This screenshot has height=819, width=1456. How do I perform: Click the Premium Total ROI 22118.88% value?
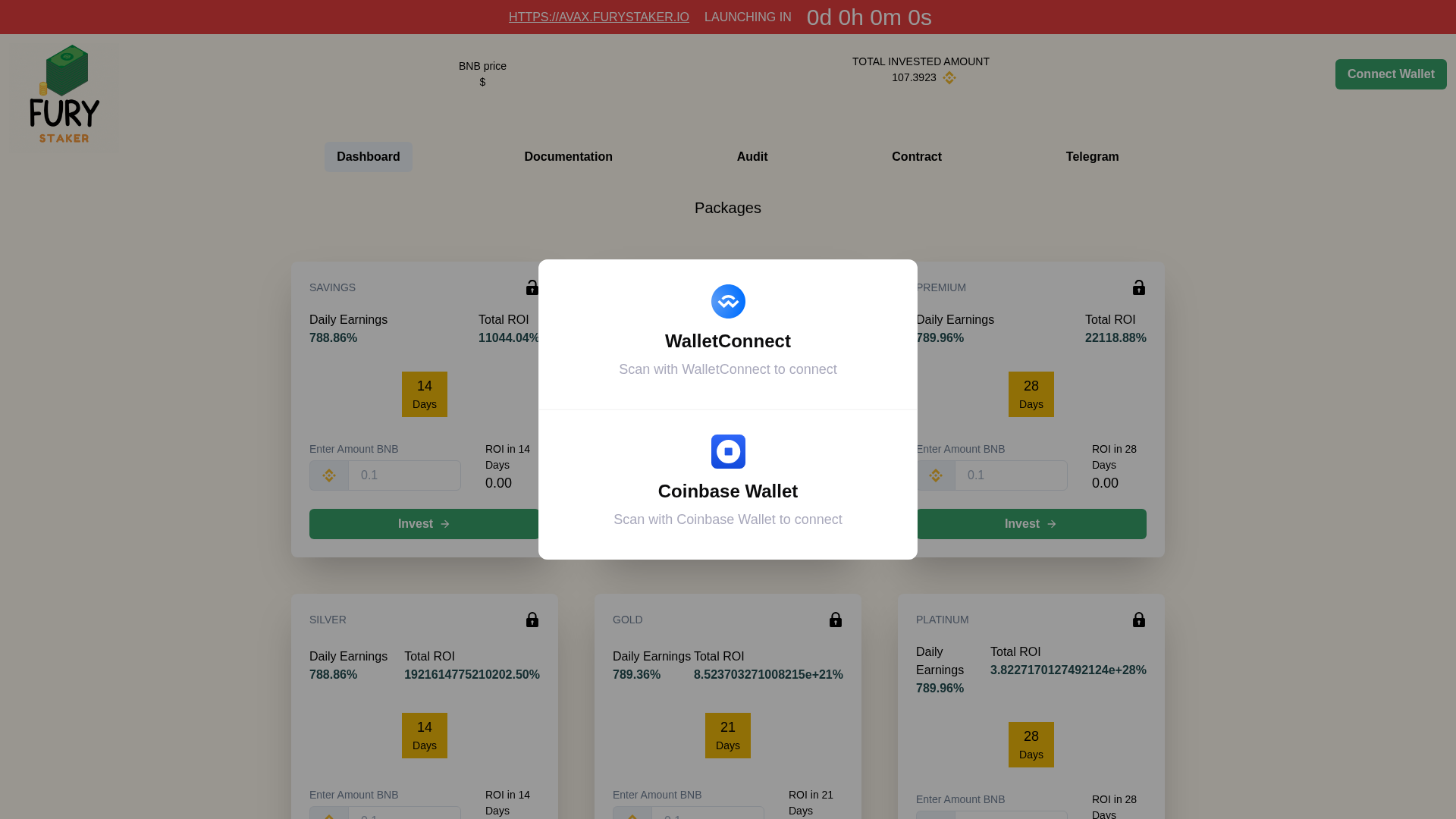click(x=1116, y=338)
